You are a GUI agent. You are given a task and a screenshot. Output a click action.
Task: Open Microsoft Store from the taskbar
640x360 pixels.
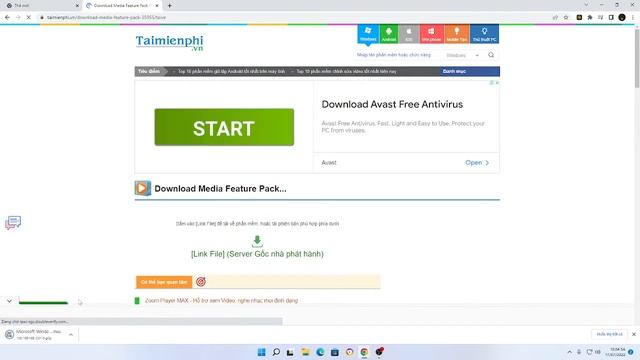pos(335,352)
